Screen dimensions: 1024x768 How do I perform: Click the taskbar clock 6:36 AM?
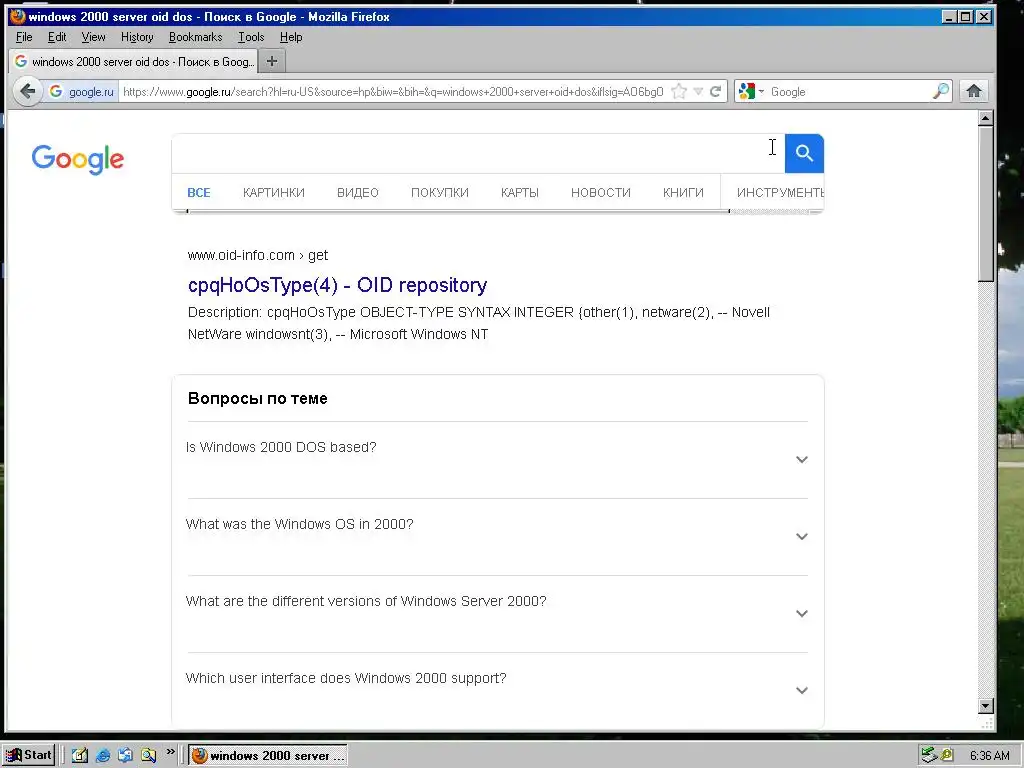click(x=989, y=756)
